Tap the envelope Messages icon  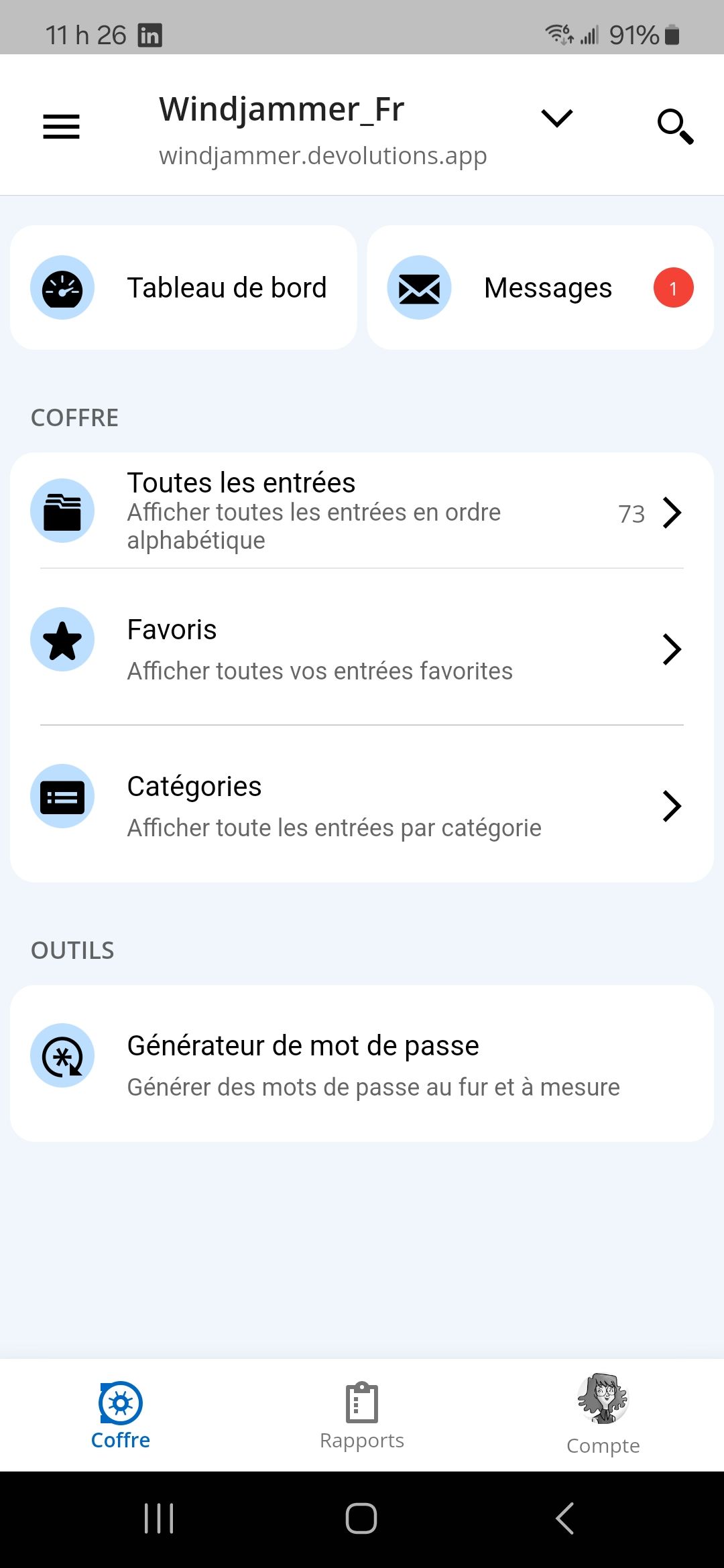pos(419,287)
